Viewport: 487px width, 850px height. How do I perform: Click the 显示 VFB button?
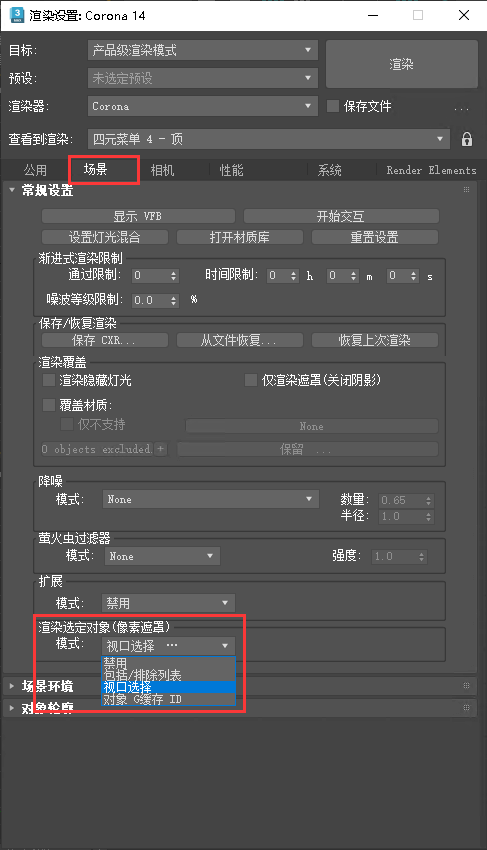coord(138,216)
